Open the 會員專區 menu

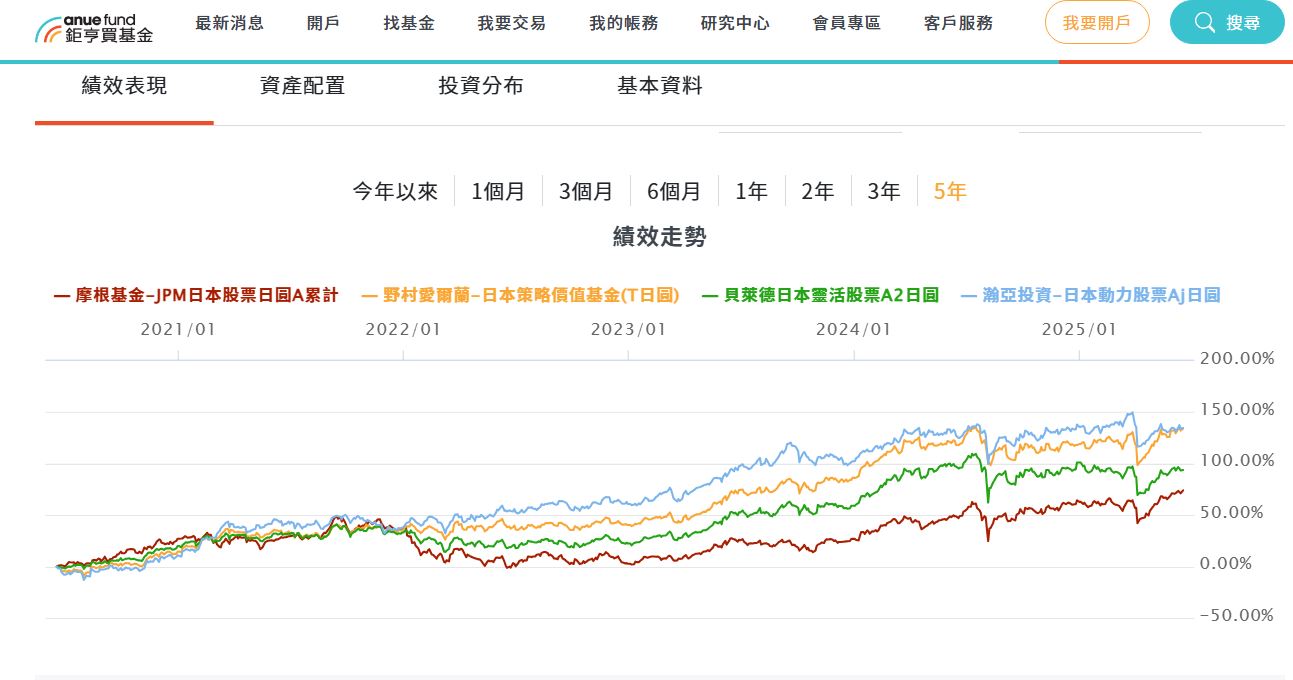(847, 23)
